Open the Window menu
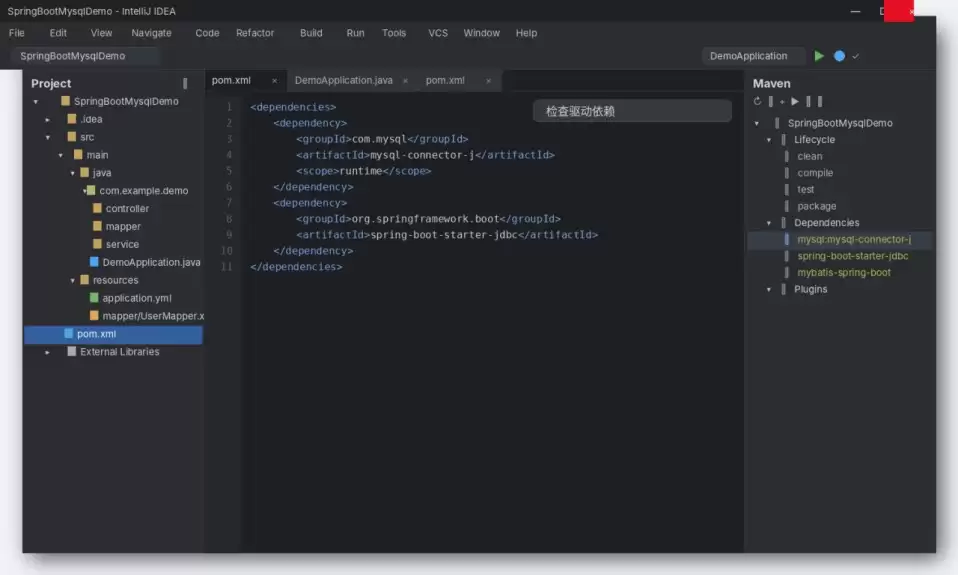The height and width of the screenshot is (575, 958). pyautogui.click(x=481, y=33)
